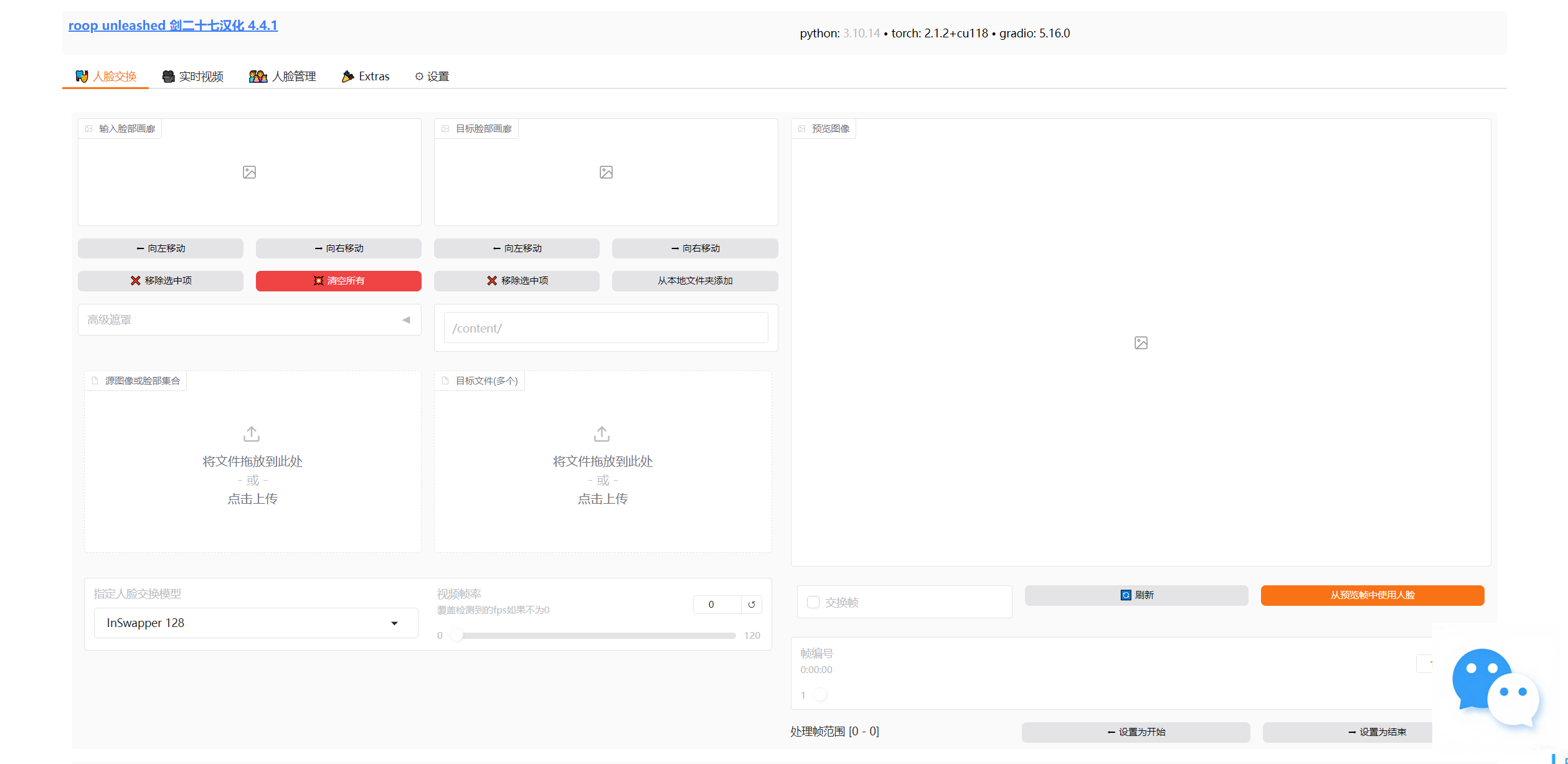Viewport: 1568px width, 764px height.
Task: Click the upload icon in 源图像或脸部集合 dropzone
Action: (251, 434)
